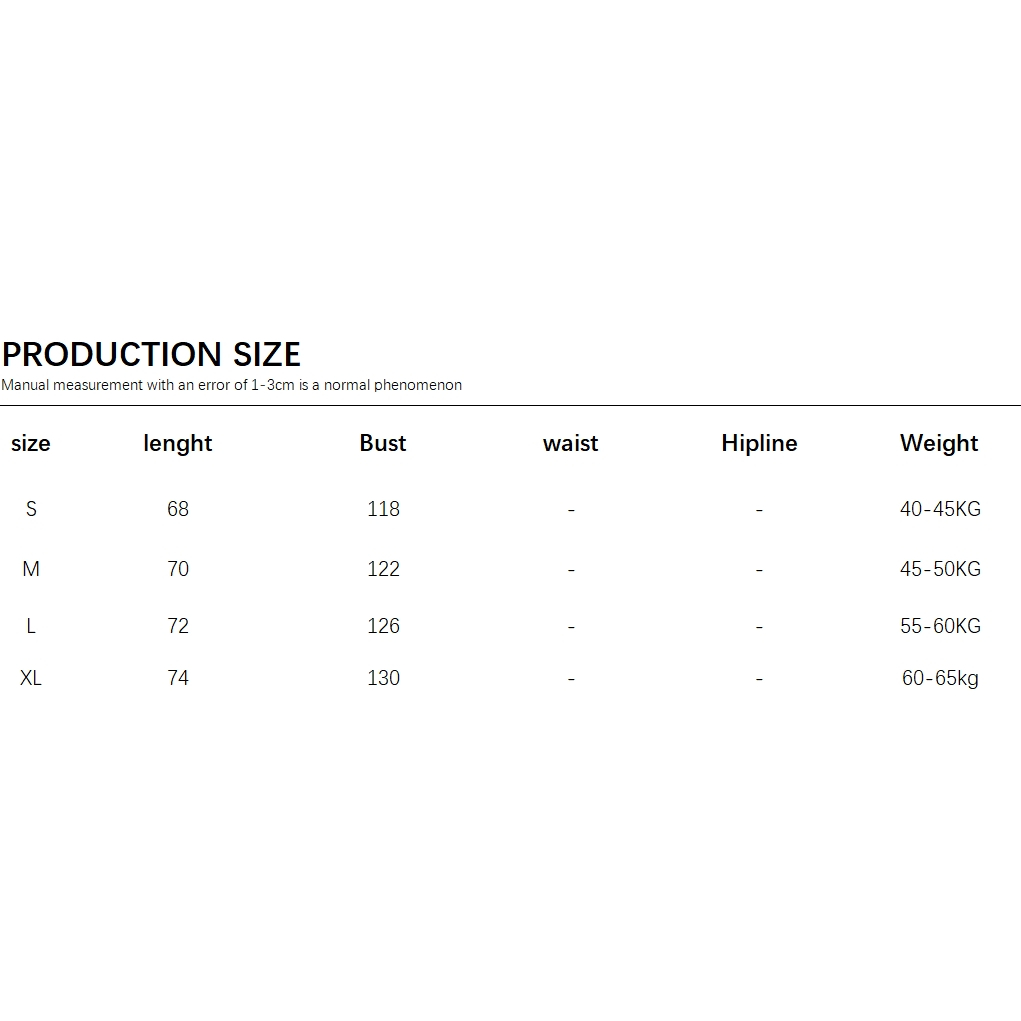
Task: Select the bust value 130
Action: click(383, 678)
